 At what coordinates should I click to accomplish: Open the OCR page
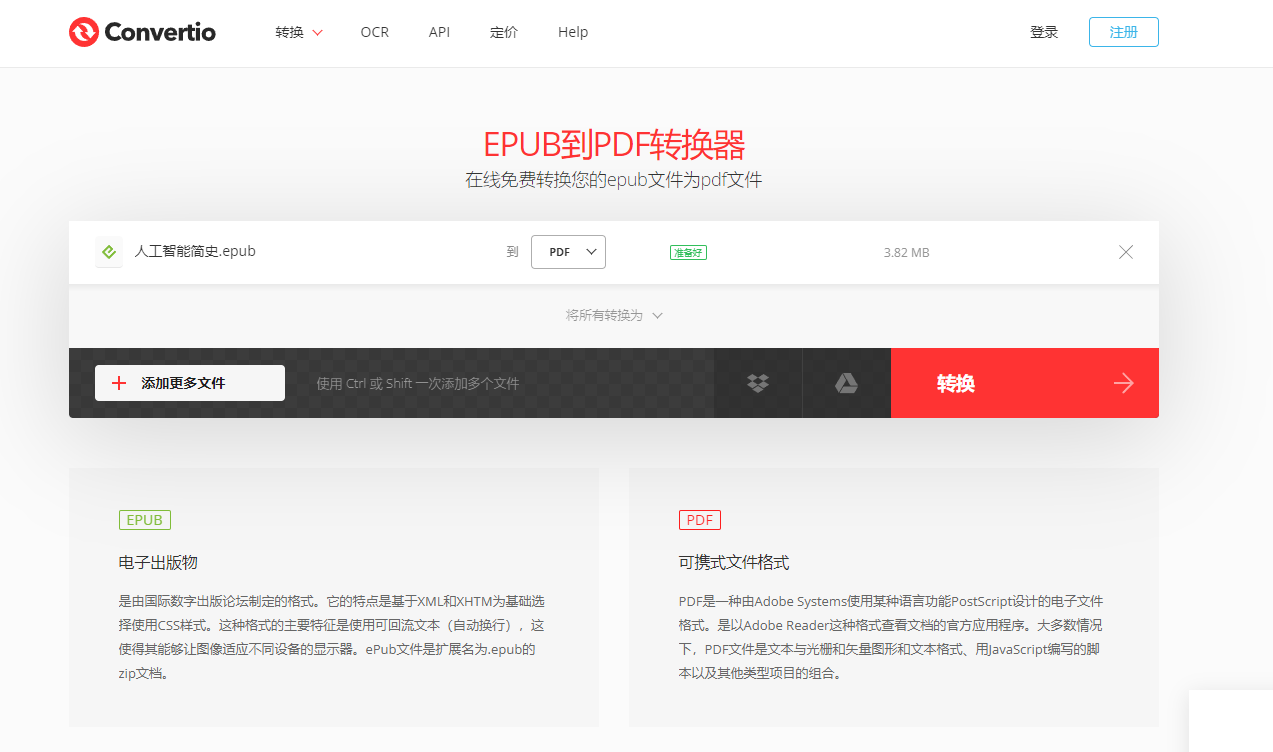(375, 32)
